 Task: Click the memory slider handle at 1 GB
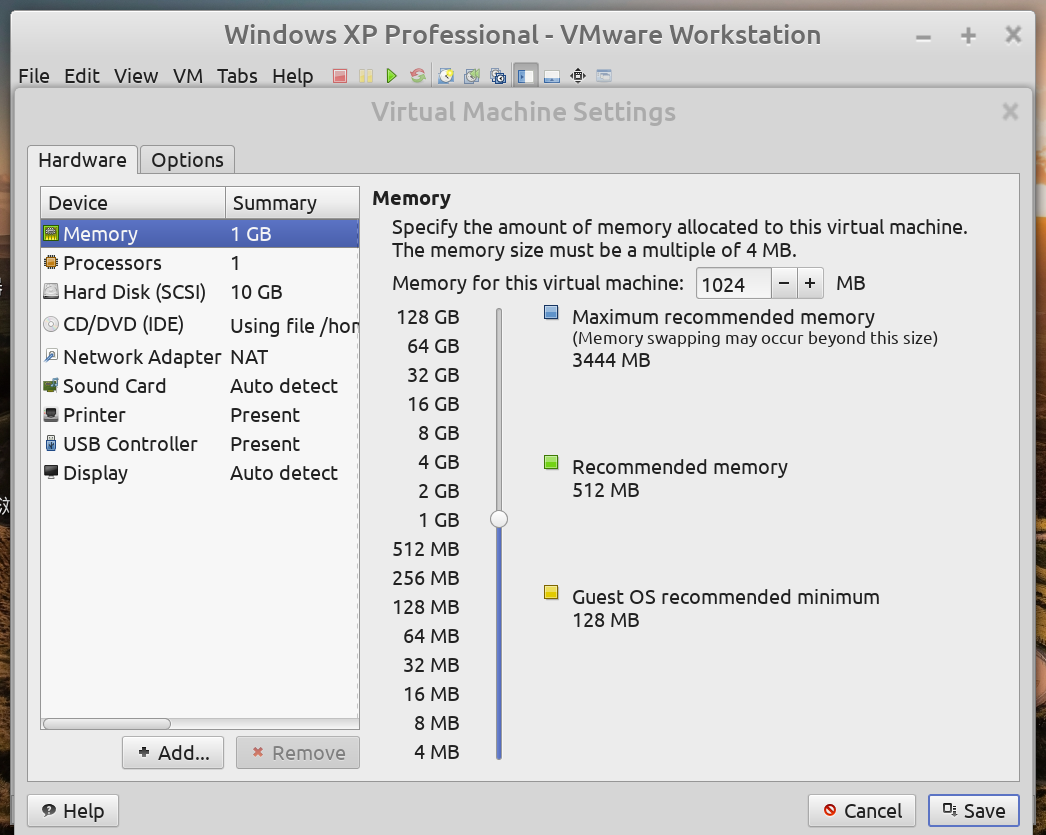[x=499, y=519]
